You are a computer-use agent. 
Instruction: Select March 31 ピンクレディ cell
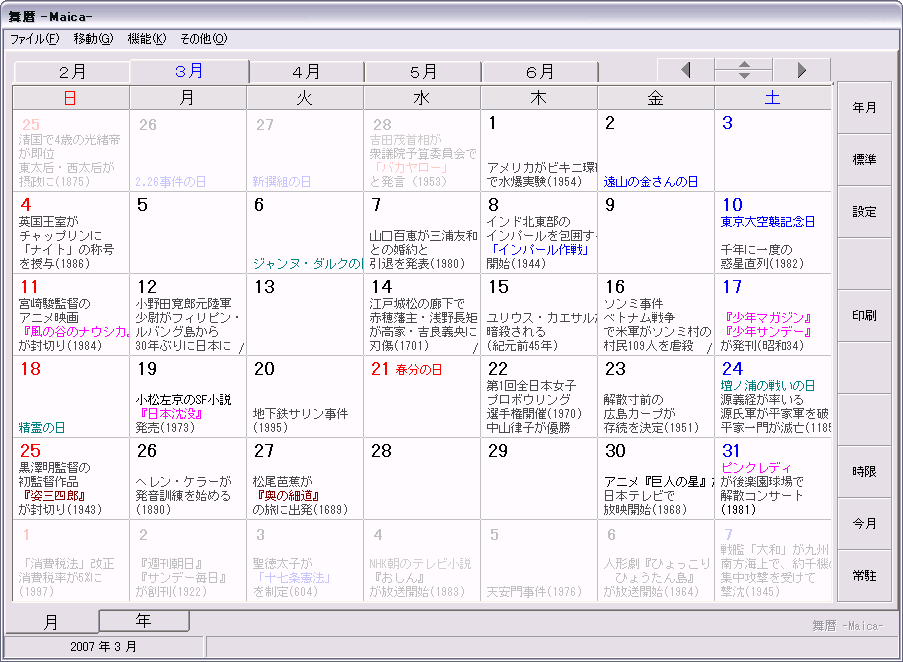pyautogui.click(x=773, y=479)
